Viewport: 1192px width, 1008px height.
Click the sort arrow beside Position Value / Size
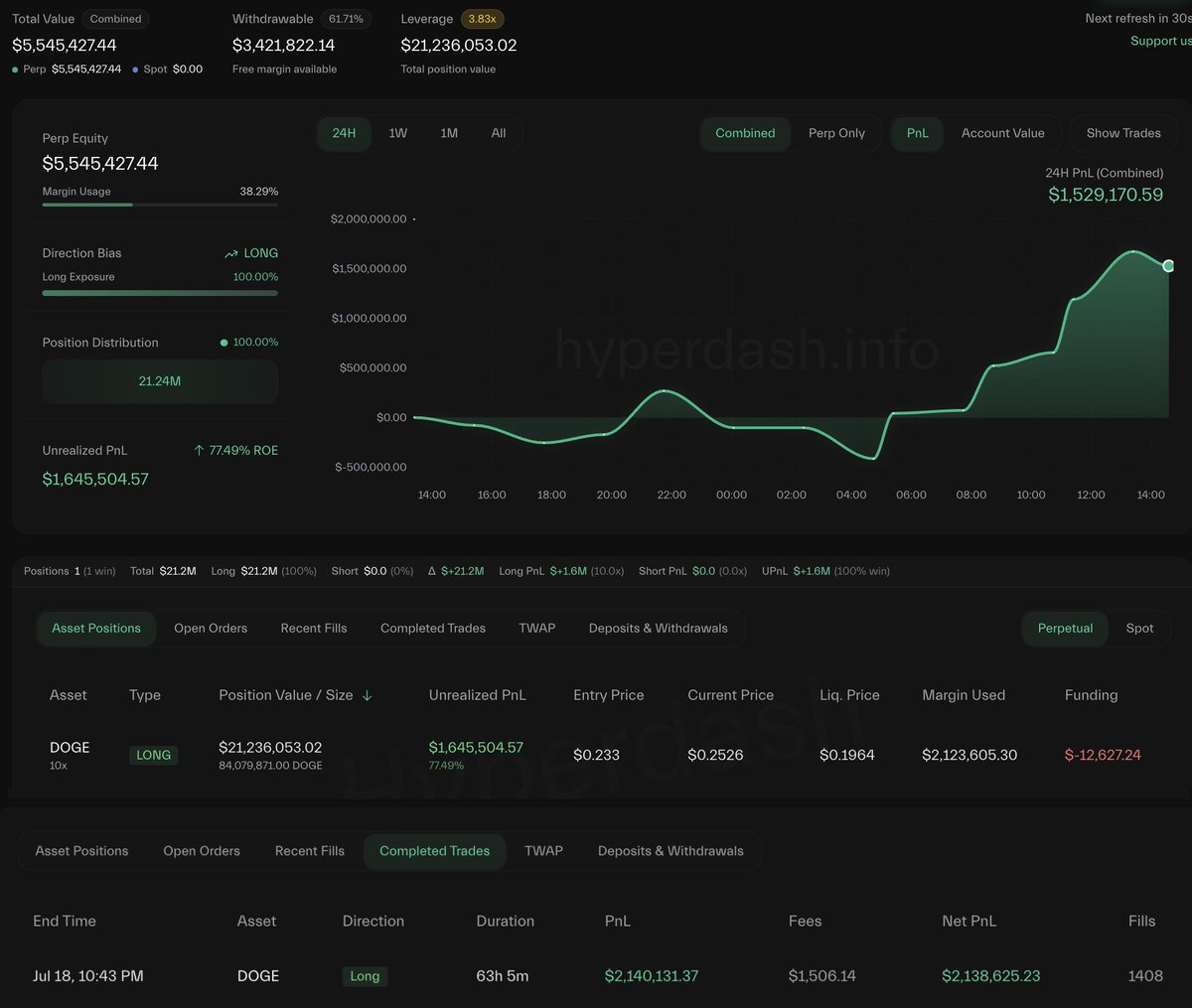pyautogui.click(x=367, y=695)
